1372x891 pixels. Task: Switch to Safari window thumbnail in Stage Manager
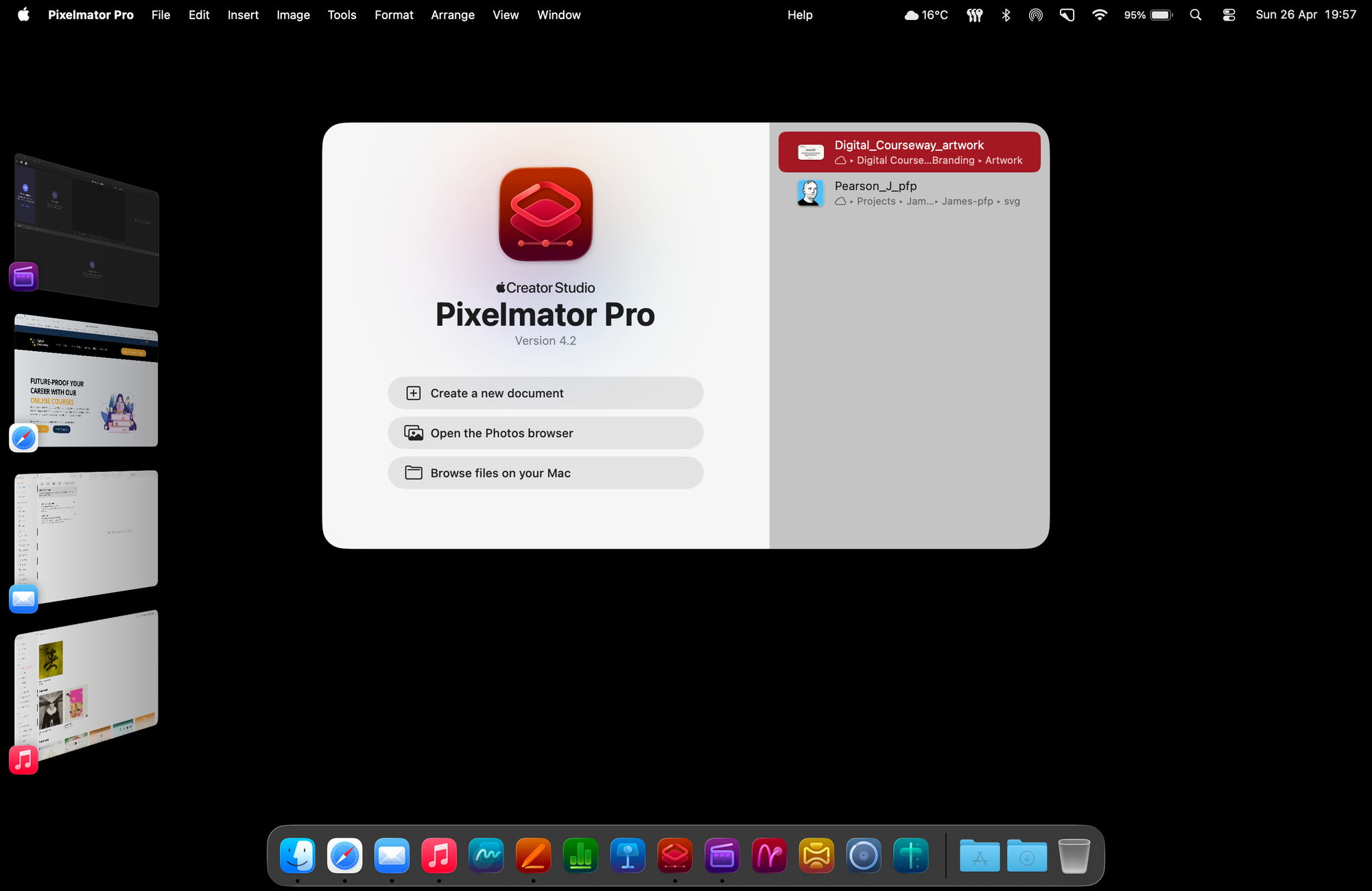click(86, 381)
